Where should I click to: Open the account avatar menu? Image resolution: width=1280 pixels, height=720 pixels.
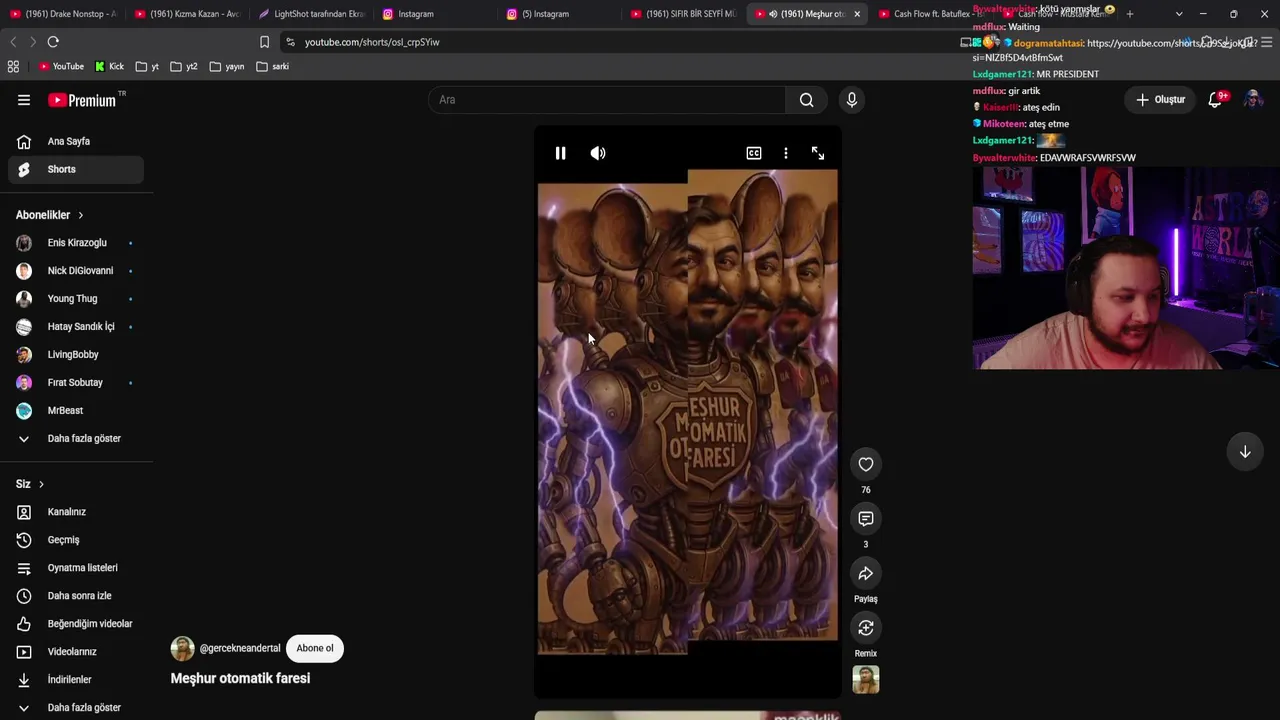(x=1253, y=100)
